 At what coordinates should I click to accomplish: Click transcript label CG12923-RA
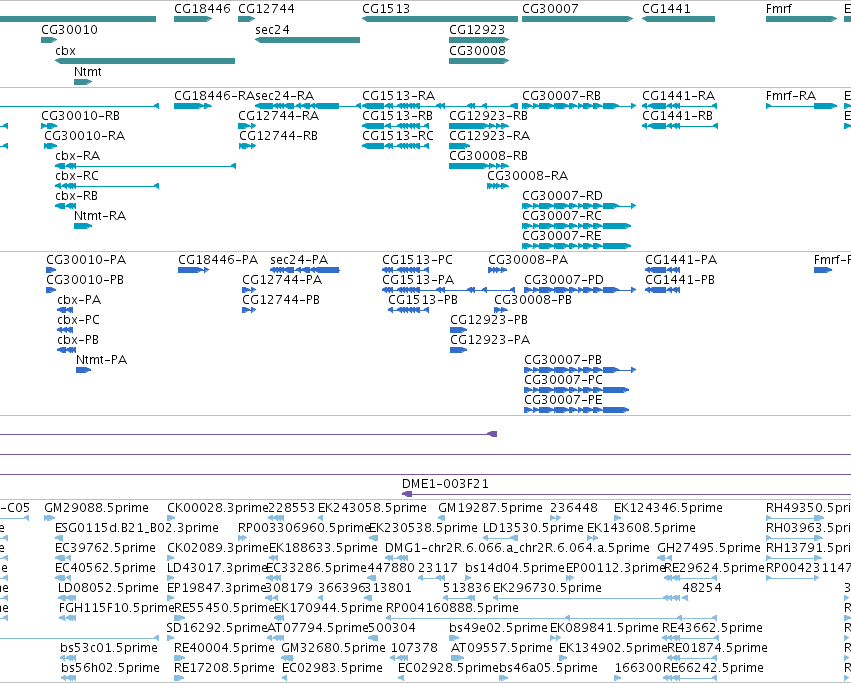489,136
